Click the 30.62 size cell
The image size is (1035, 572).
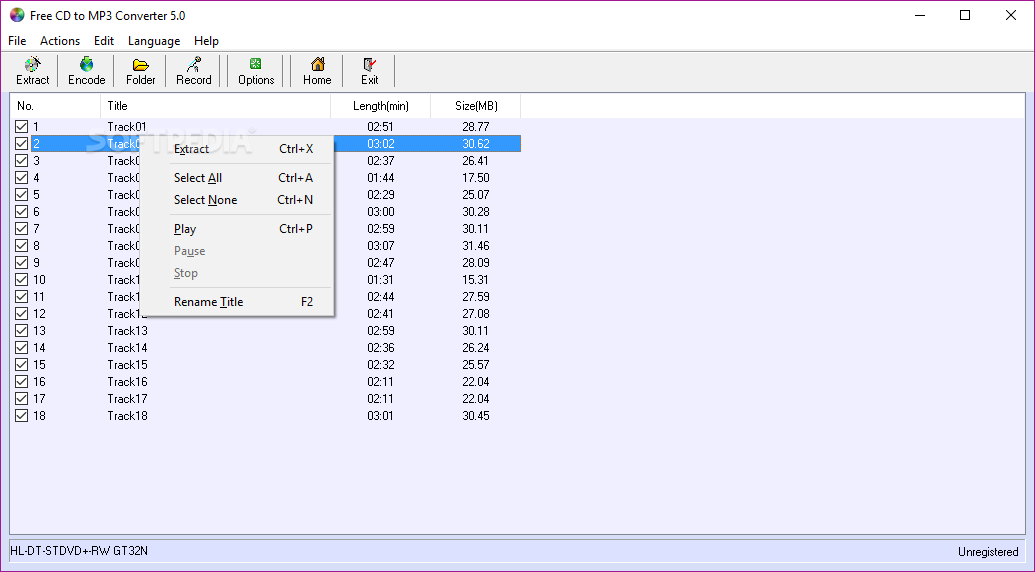[x=476, y=144]
